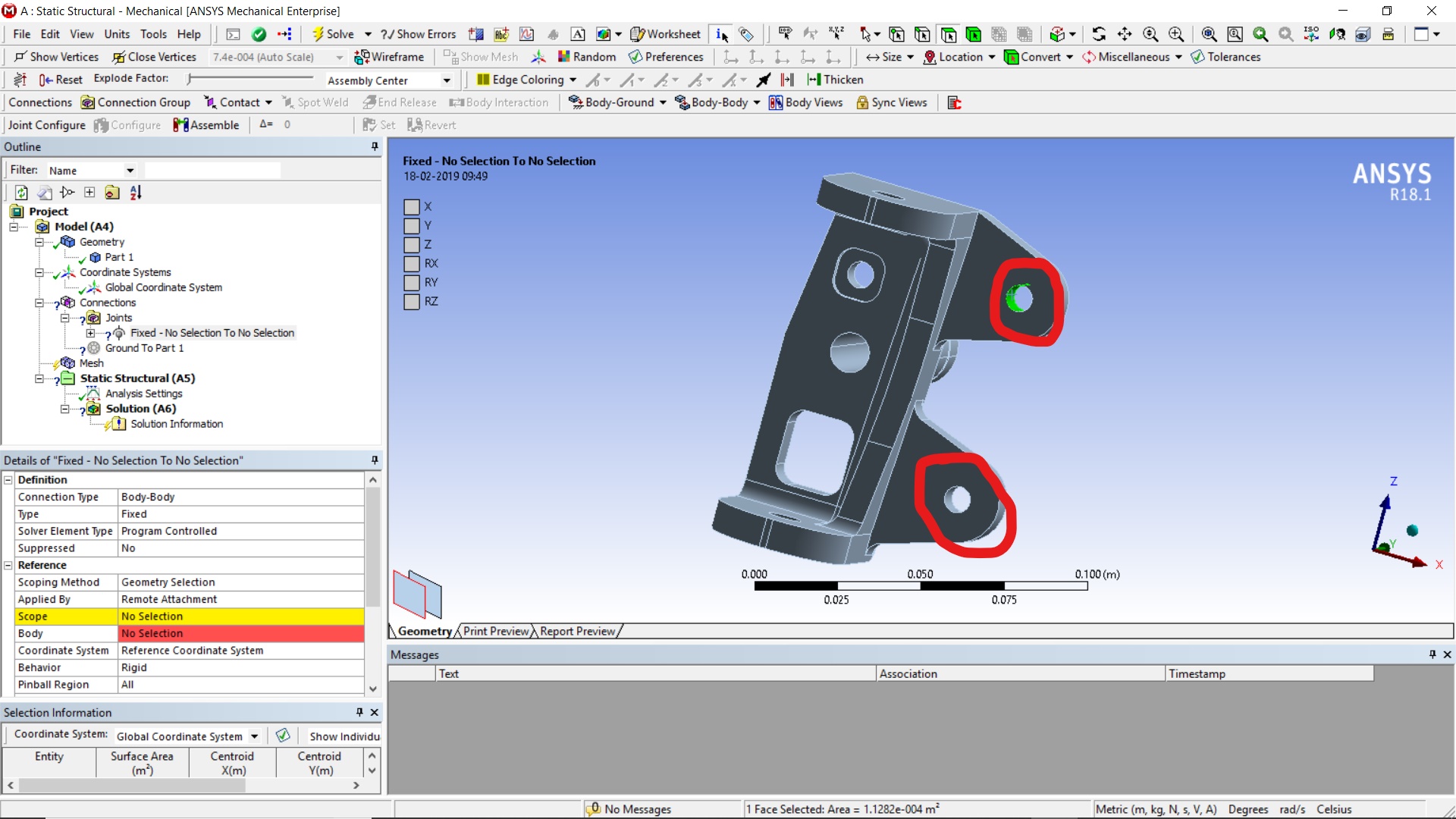Click the Reset explode button

[61, 80]
